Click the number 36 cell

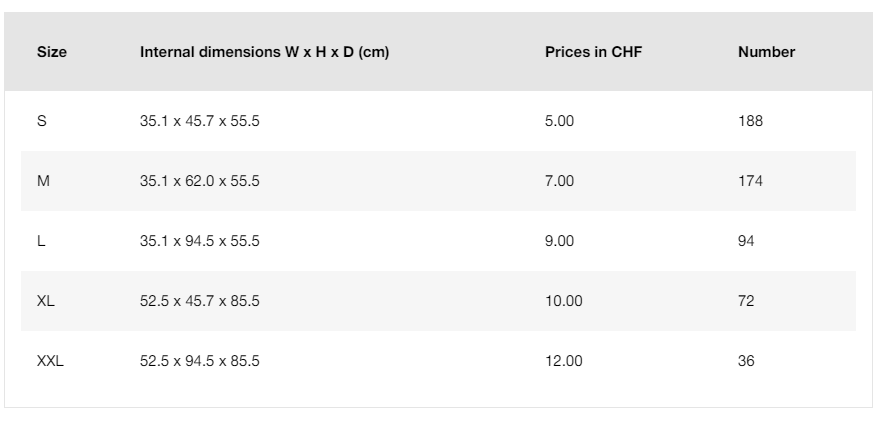click(746, 361)
